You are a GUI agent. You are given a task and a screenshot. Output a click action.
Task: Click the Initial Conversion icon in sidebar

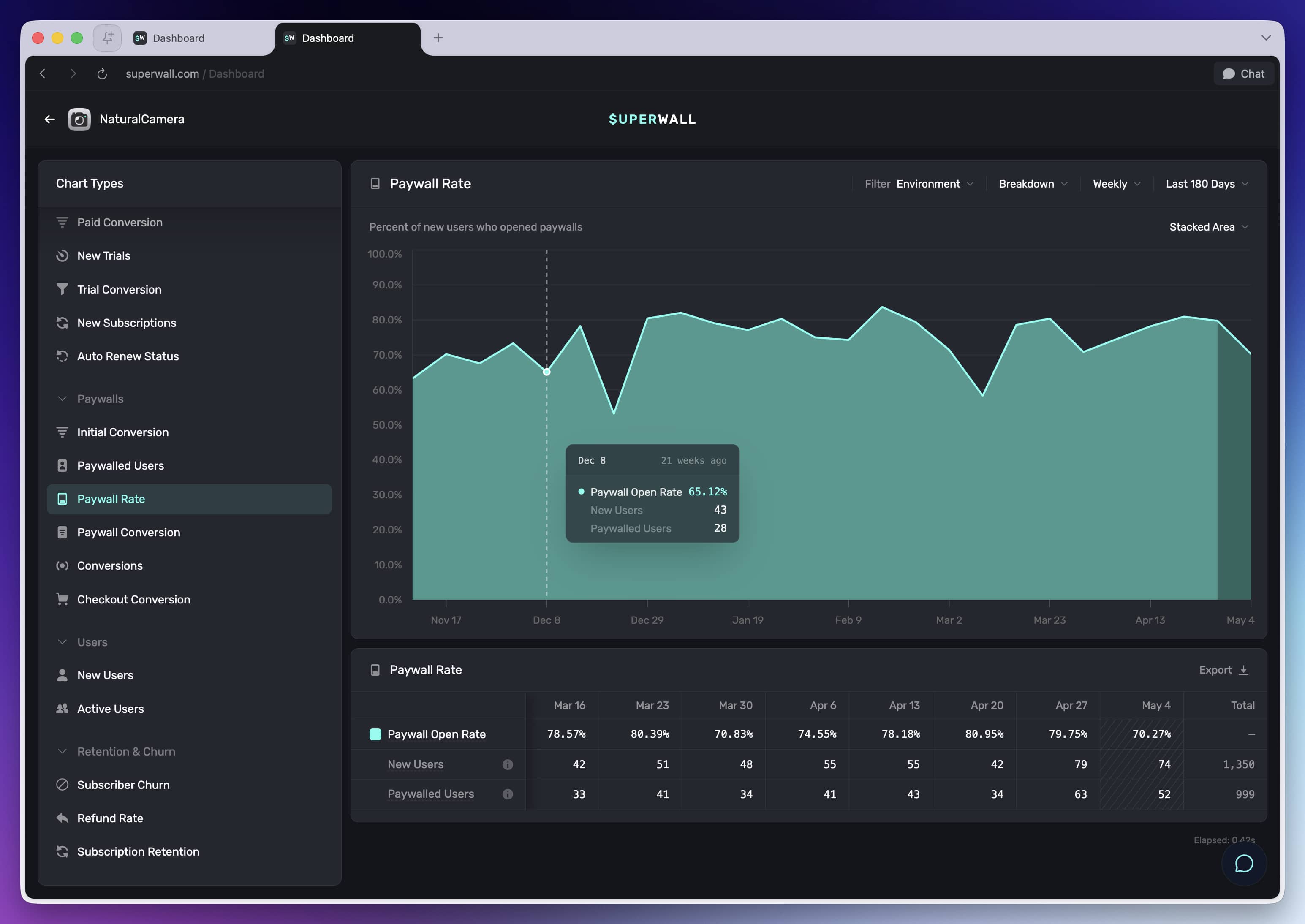(x=62, y=432)
